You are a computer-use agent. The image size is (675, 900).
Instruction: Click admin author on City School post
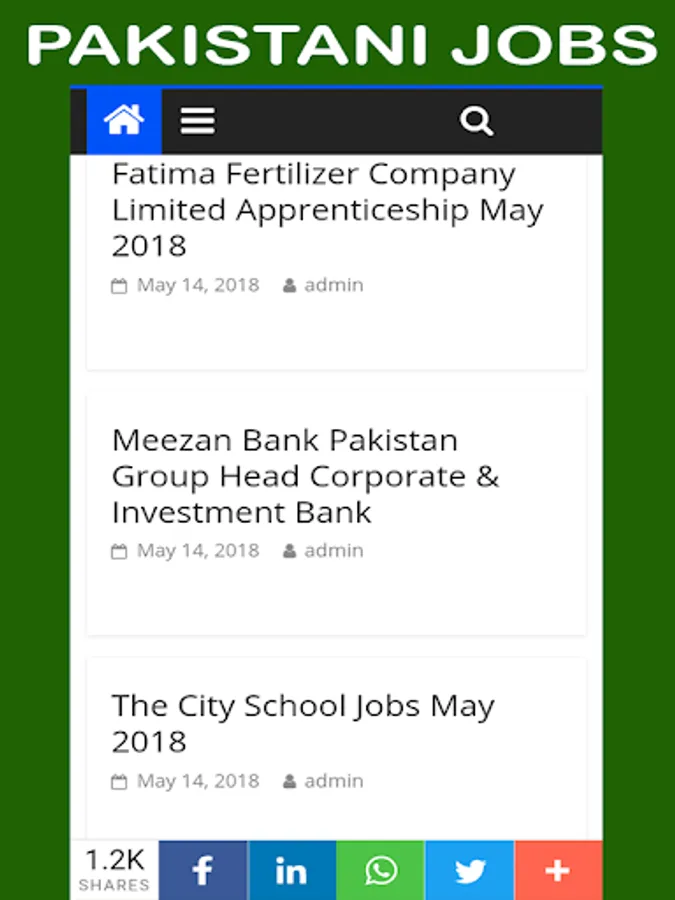[x=333, y=781]
